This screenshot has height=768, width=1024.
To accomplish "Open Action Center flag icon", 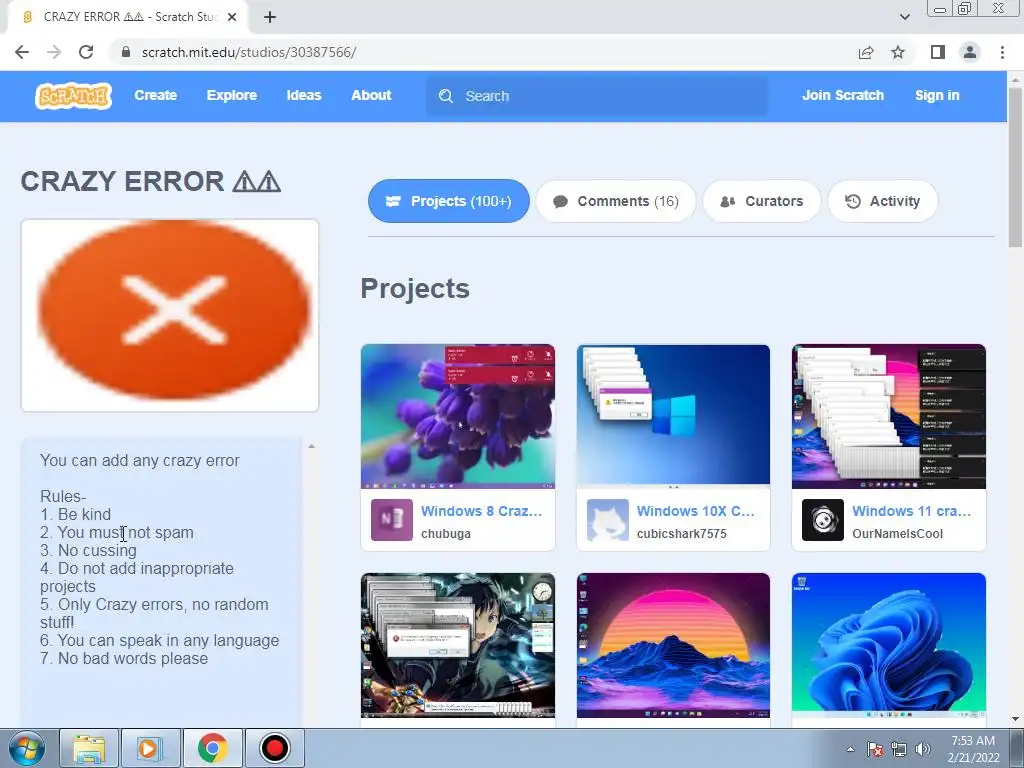I will click(875, 750).
